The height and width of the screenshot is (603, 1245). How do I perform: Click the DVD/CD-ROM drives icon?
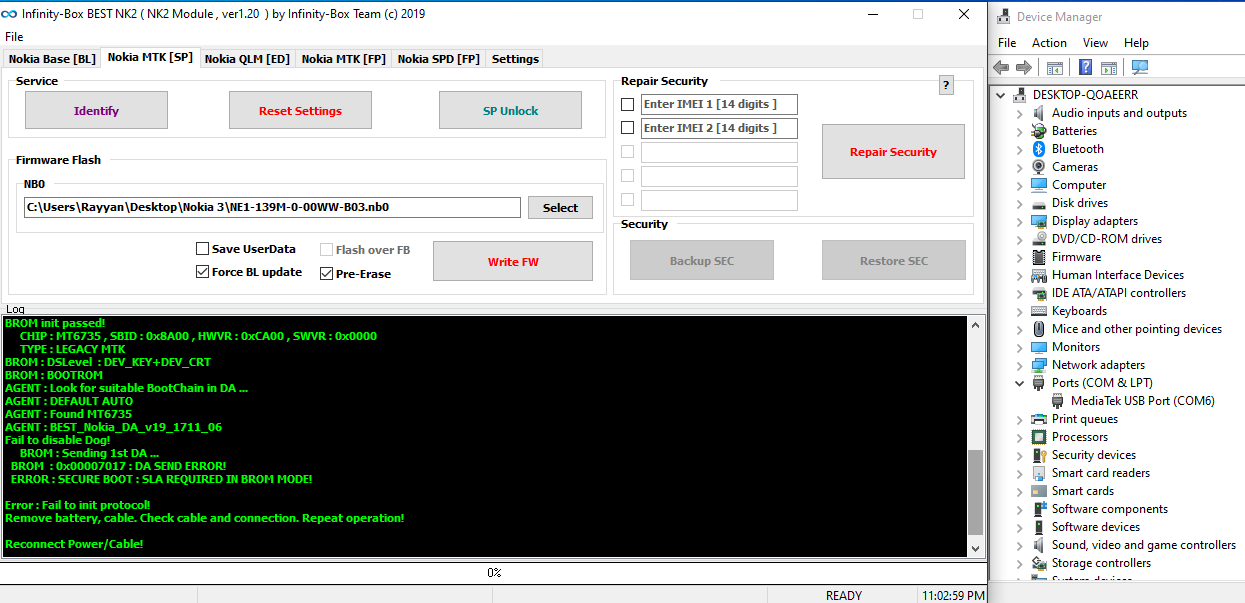click(x=1039, y=239)
